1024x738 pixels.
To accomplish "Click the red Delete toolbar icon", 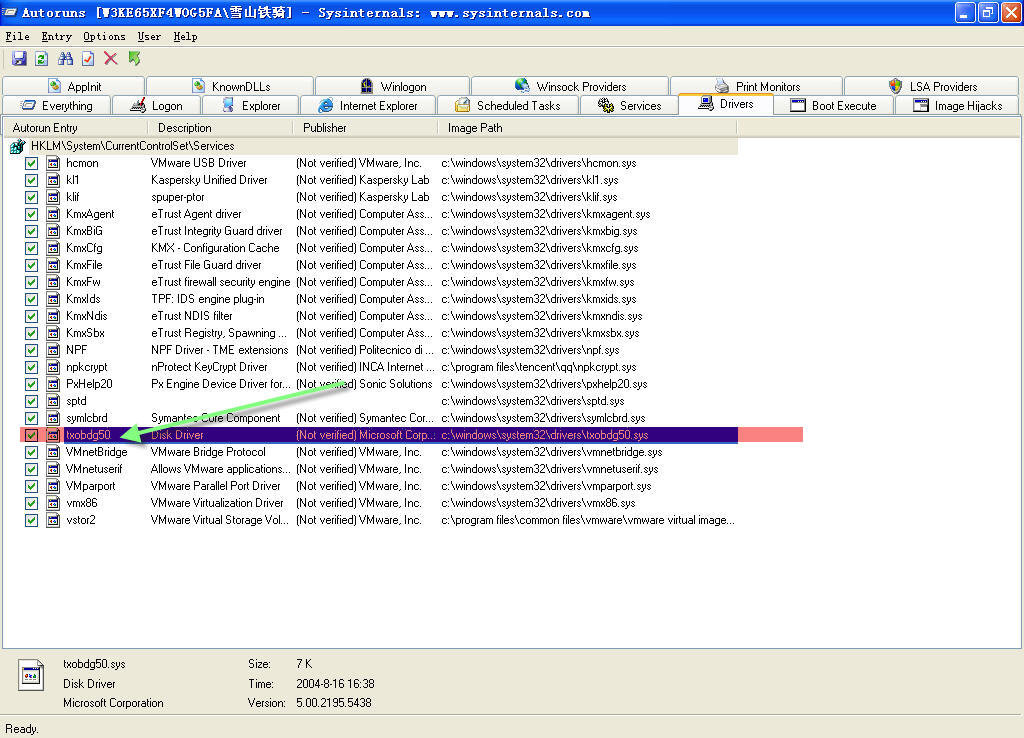I will (111, 59).
